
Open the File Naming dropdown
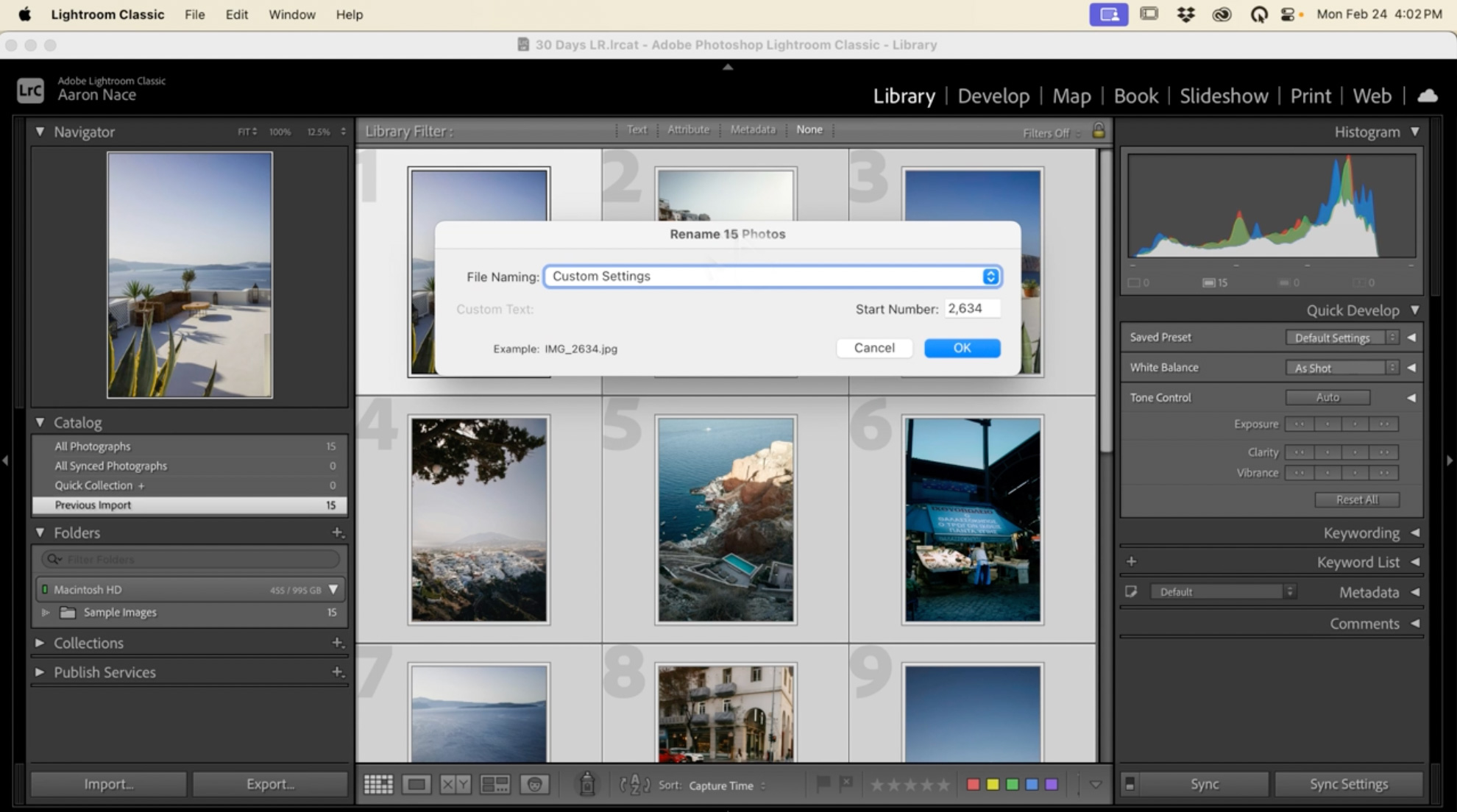coord(990,277)
